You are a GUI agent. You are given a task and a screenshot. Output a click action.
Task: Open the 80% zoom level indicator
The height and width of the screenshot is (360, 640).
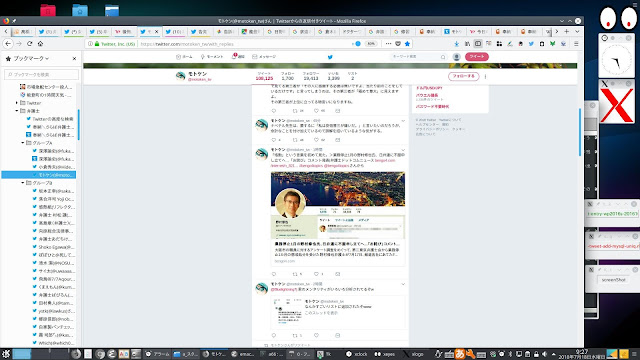point(371,44)
